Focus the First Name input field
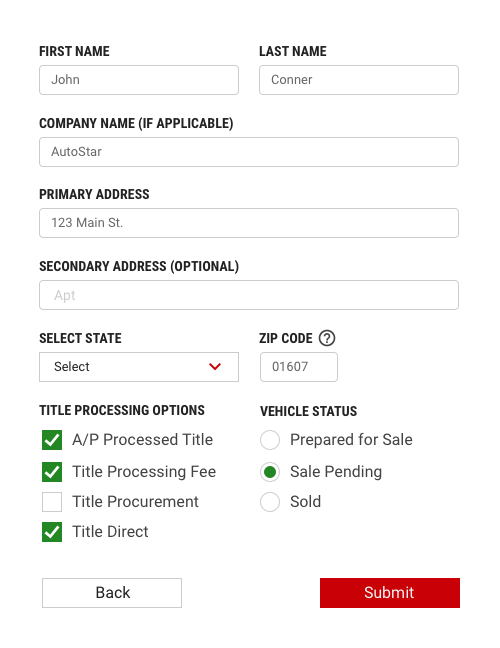The image size is (500, 648). click(x=139, y=80)
